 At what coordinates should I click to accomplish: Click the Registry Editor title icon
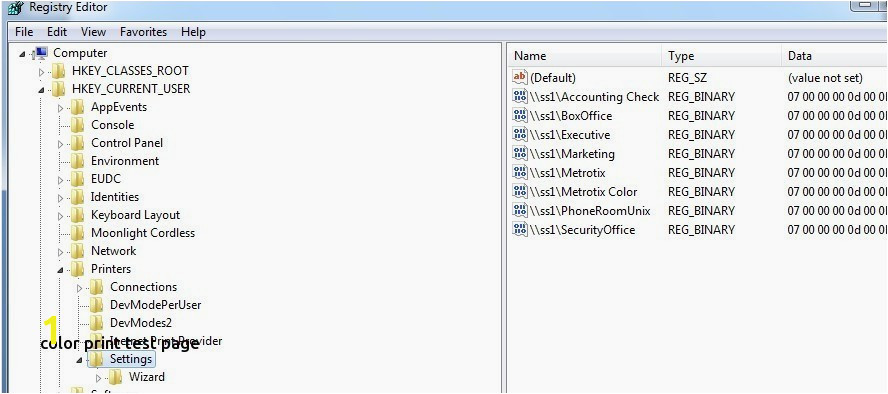(16, 8)
